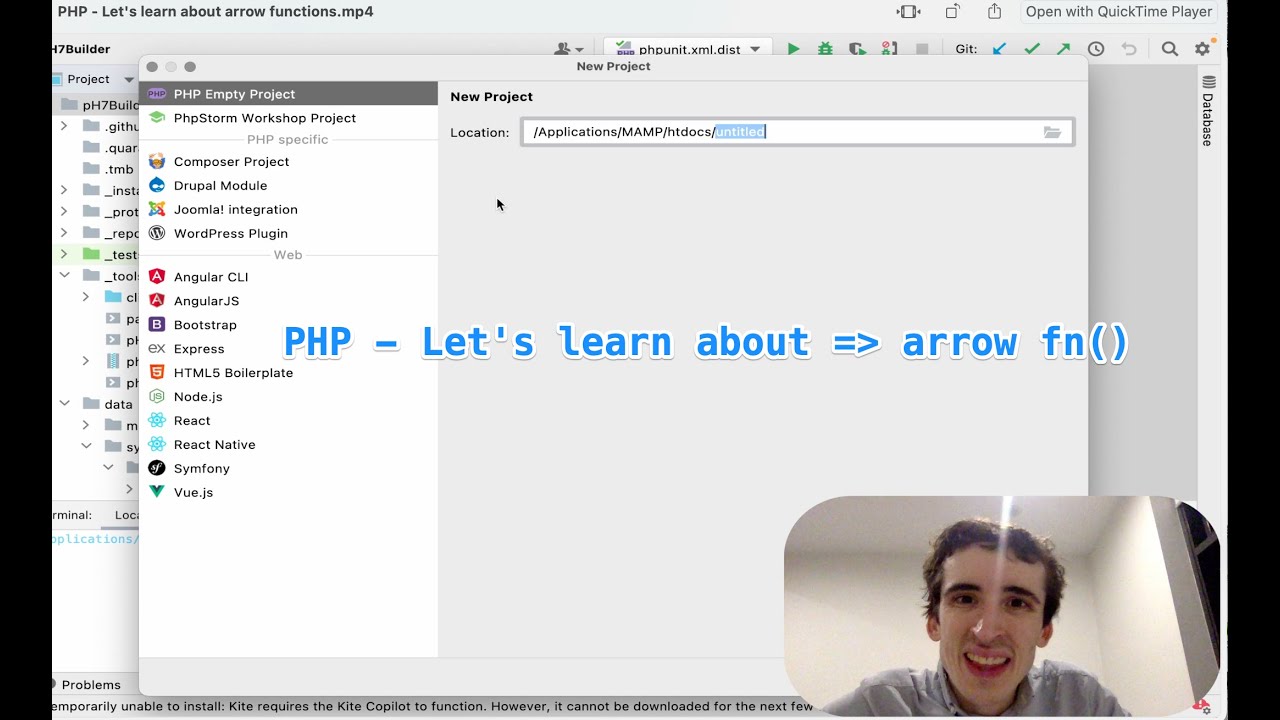
Task: Open the Terminal tool window tab
Action: click(73, 516)
